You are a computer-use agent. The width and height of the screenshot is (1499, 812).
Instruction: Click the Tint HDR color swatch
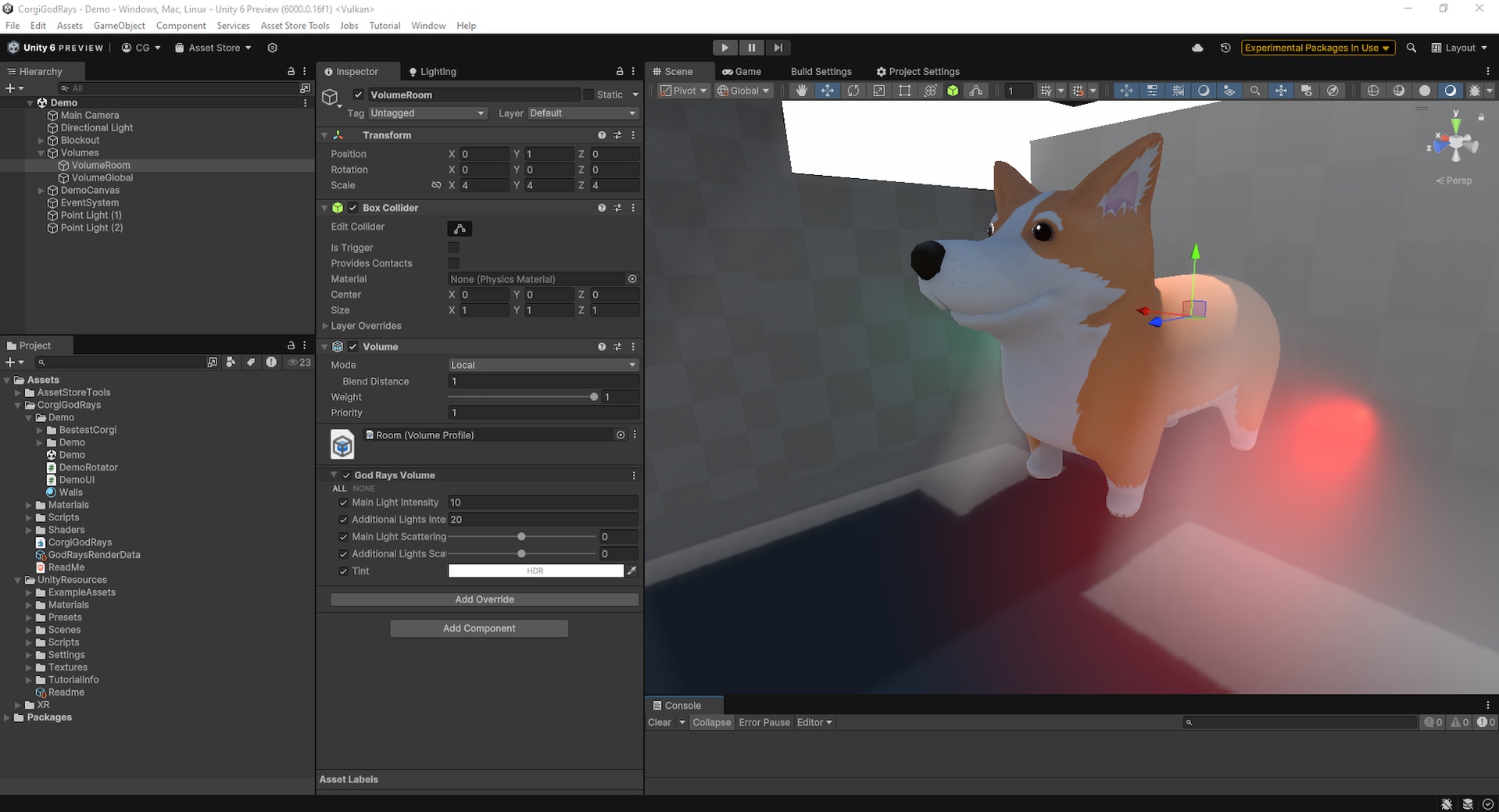(x=535, y=571)
